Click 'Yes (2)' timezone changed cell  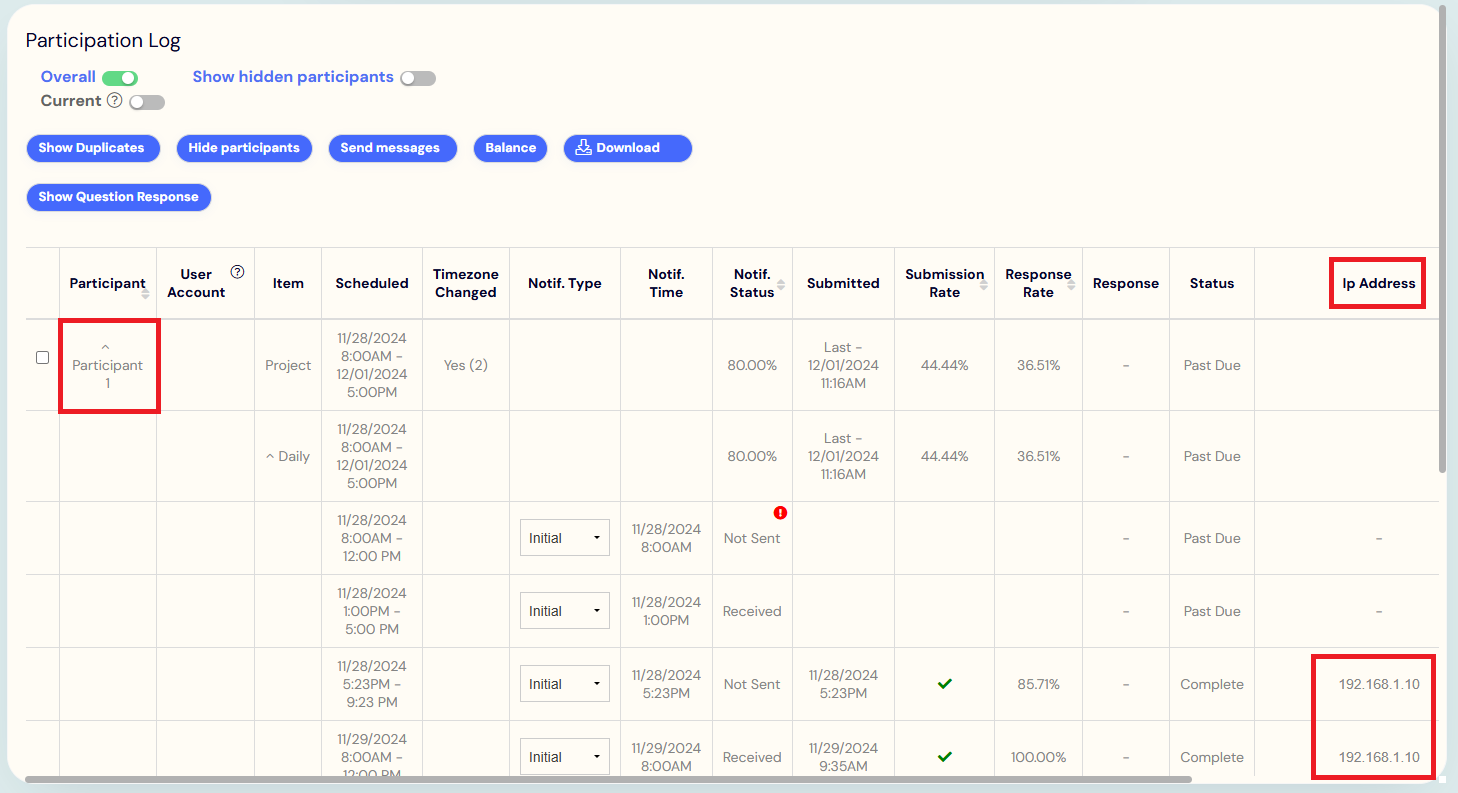(466, 366)
